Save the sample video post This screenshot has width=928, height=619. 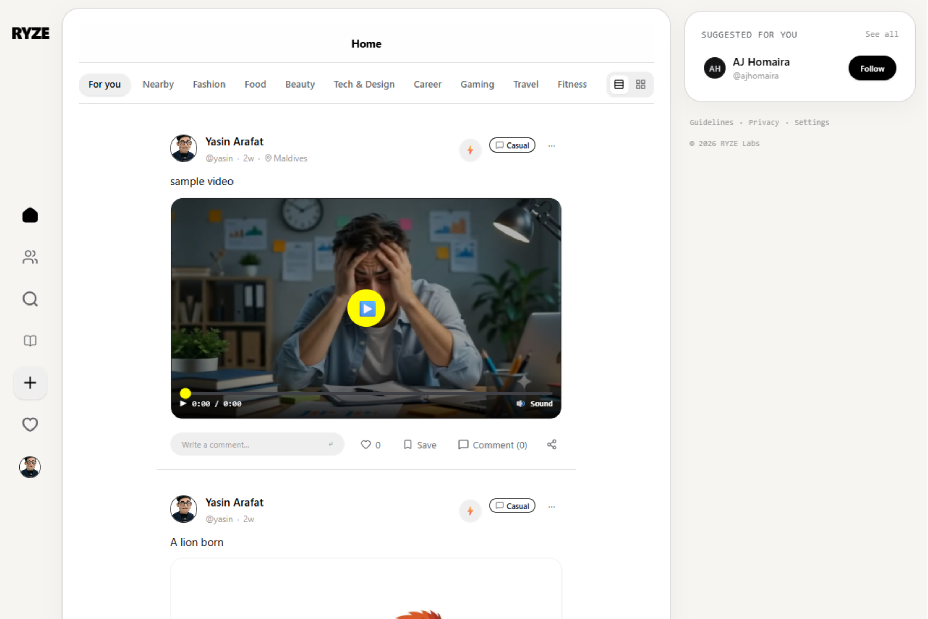tap(420, 445)
